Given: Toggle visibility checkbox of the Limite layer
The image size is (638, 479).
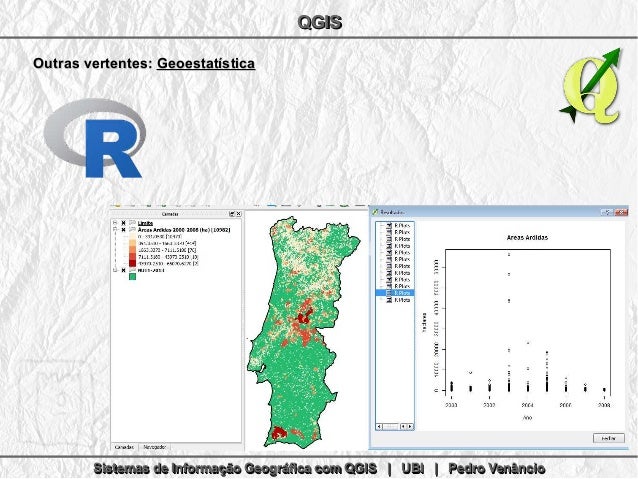Looking at the screenshot, I should [x=123, y=223].
